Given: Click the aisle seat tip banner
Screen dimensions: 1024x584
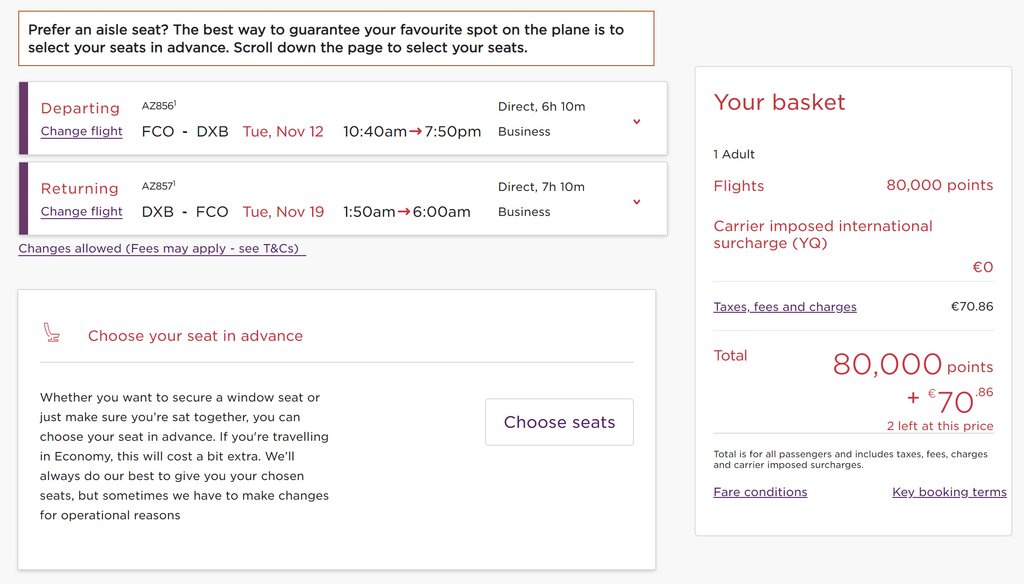Looking at the screenshot, I should click(x=336, y=39).
